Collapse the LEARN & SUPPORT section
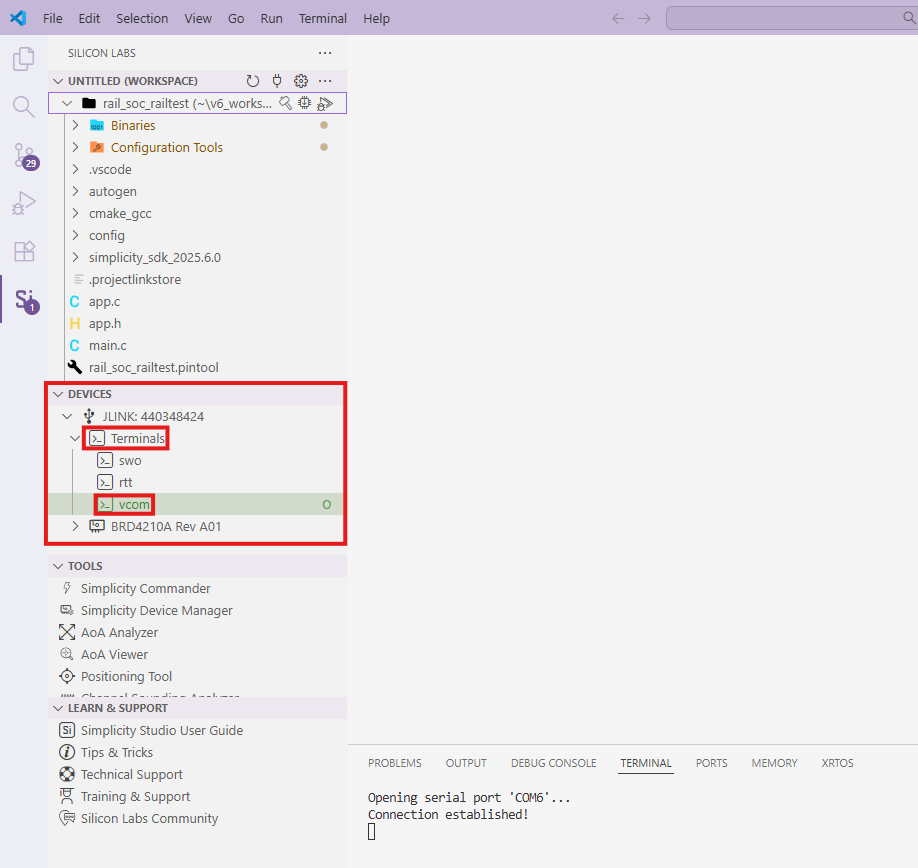This screenshot has width=918, height=868. (58, 708)
